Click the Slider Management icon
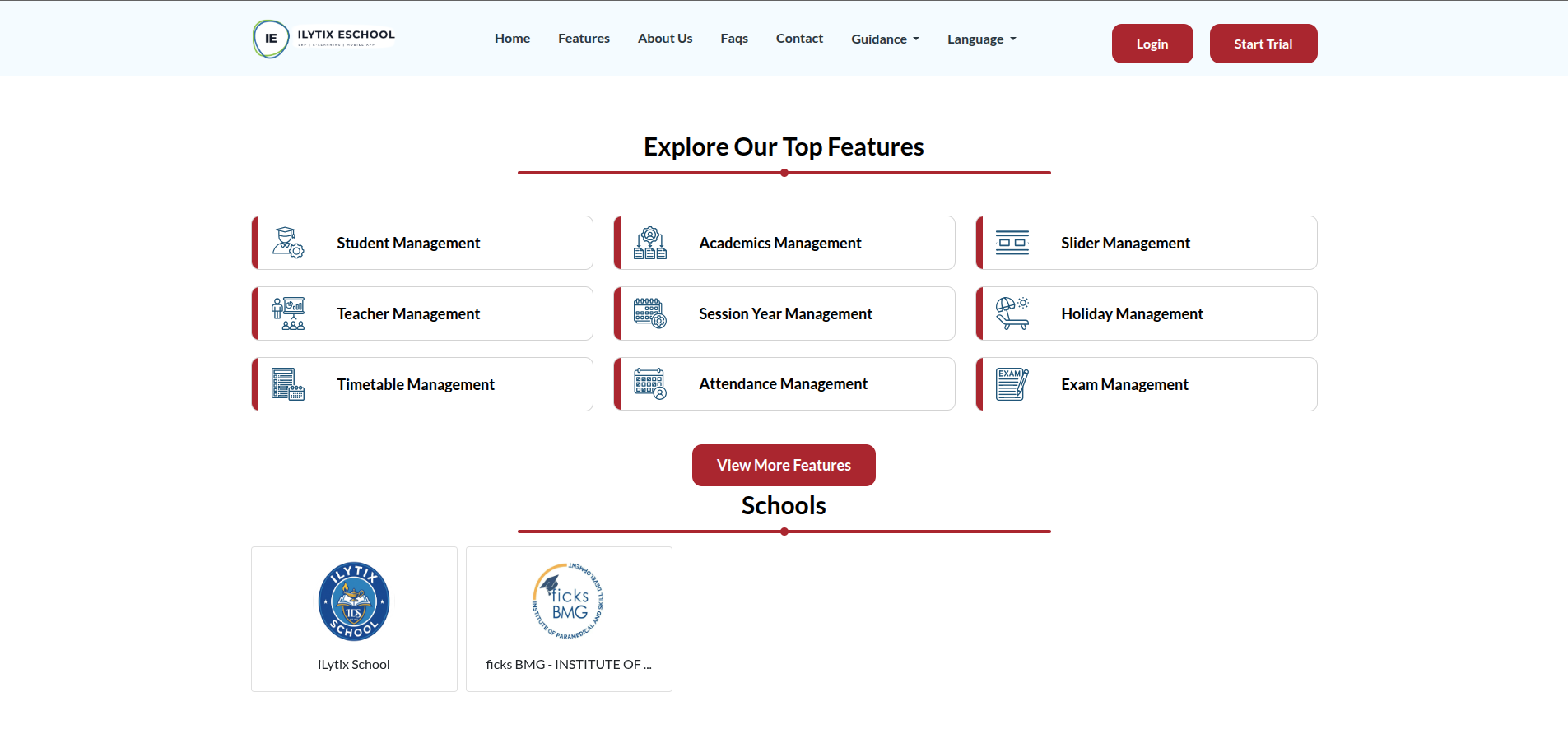 1012,243
